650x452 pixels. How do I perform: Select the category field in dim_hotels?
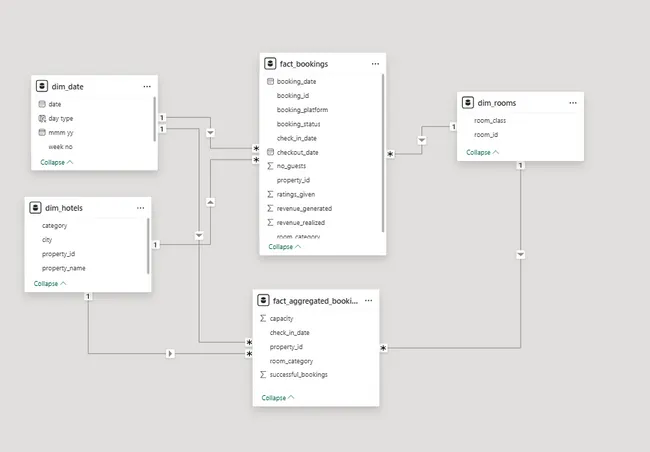[54, 226]
